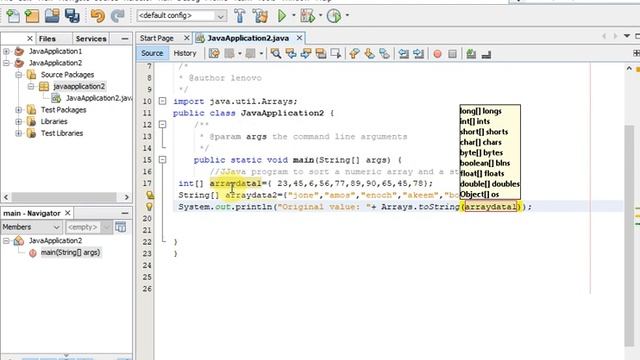Open the main - Navigator tab
Viewport: 640px width, 360px height.
point(32,213)
